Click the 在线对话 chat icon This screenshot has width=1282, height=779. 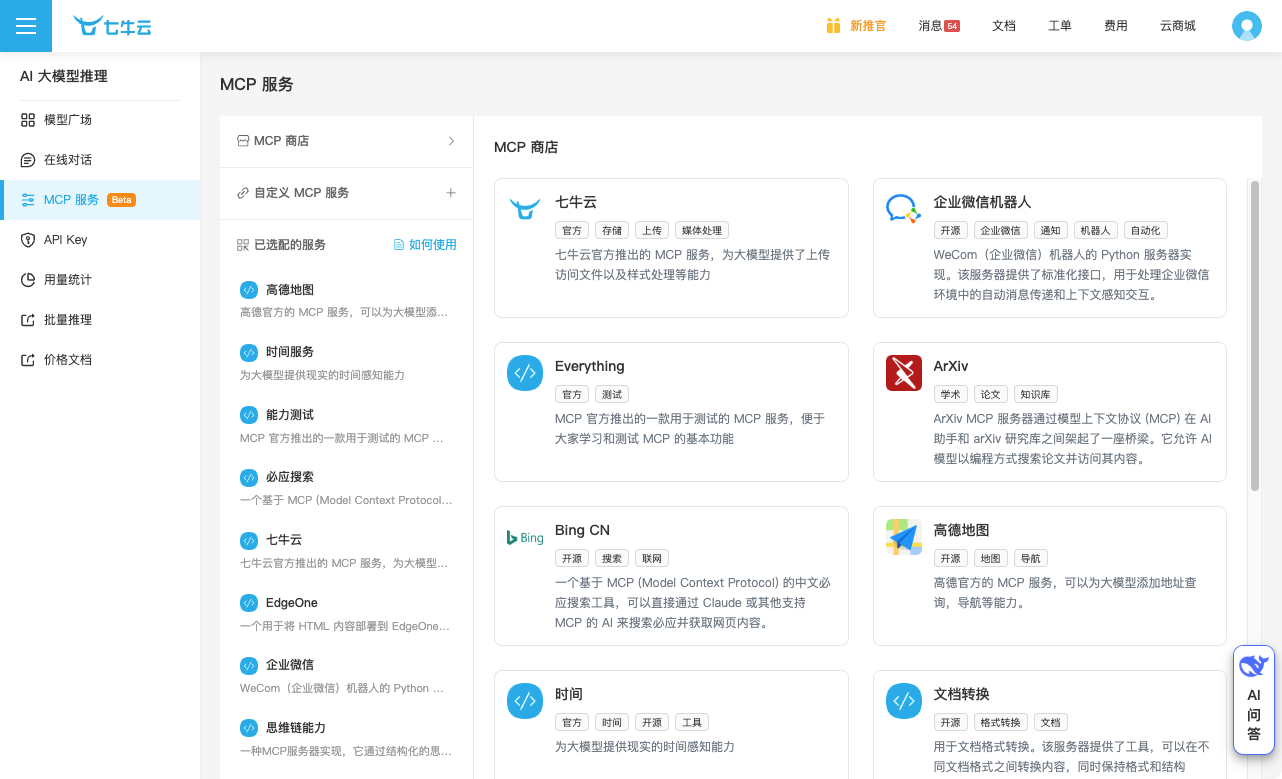[x=28, y=160]
